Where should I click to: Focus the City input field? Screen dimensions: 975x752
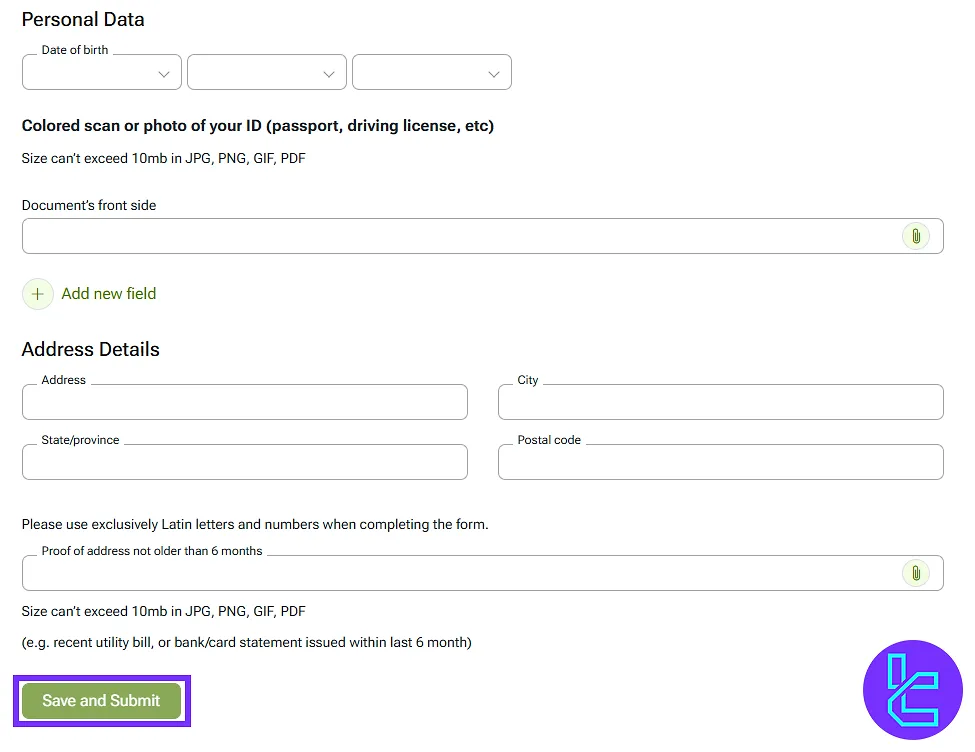click(x=721, y=402)
